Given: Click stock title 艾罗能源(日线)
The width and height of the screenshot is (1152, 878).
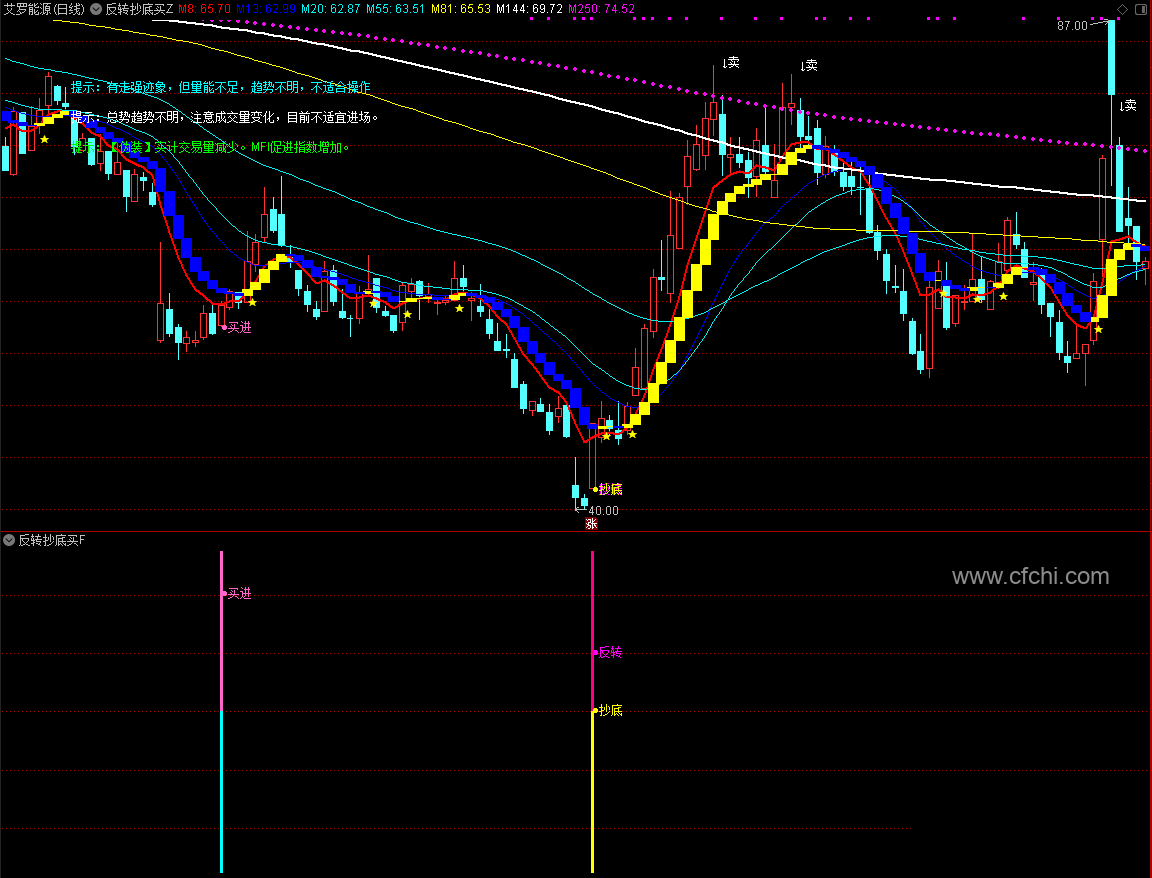Looking at the screenshot, I should pyautogui.click(x=44, y=10).
